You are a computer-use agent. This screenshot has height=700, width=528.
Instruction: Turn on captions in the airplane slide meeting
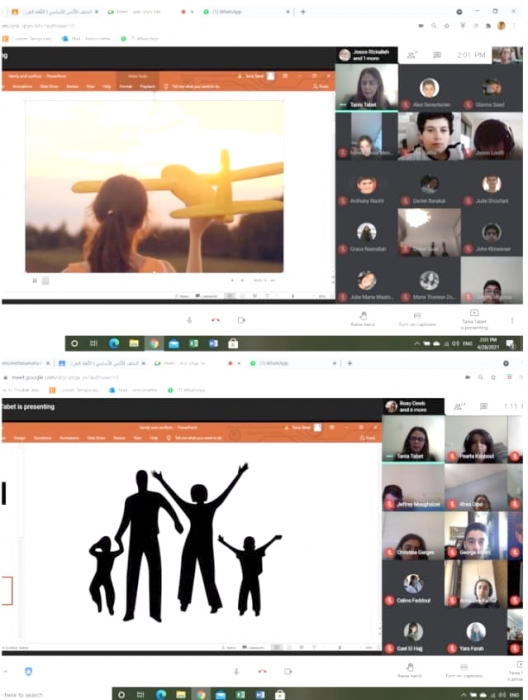point(417,319)
